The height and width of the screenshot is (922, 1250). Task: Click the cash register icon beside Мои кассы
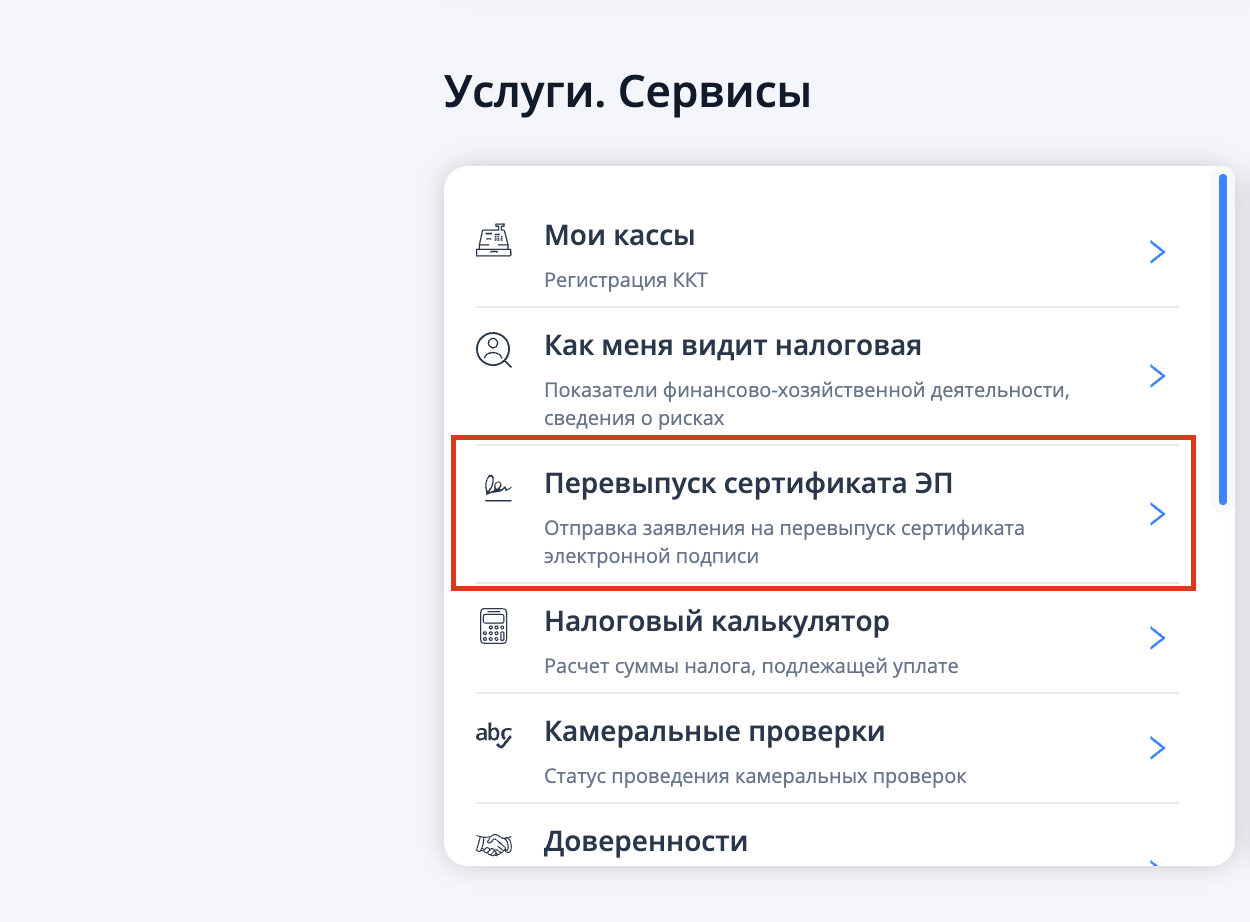click(x=493, y=240)
